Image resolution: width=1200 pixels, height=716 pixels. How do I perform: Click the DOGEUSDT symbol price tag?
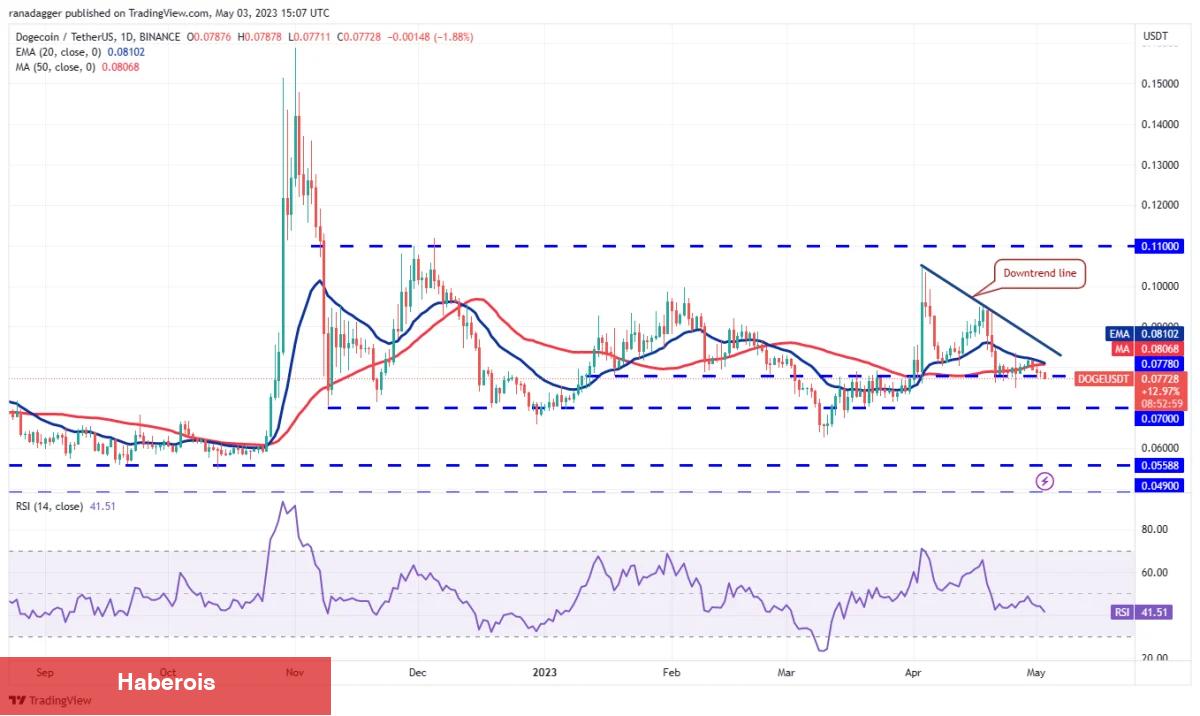1105,380
